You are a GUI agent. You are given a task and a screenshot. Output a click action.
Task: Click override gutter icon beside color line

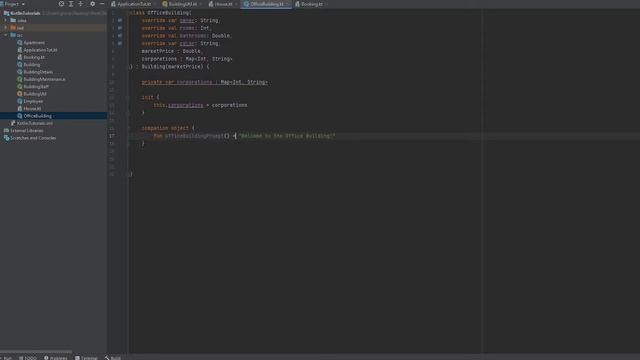tap(120, 43)
